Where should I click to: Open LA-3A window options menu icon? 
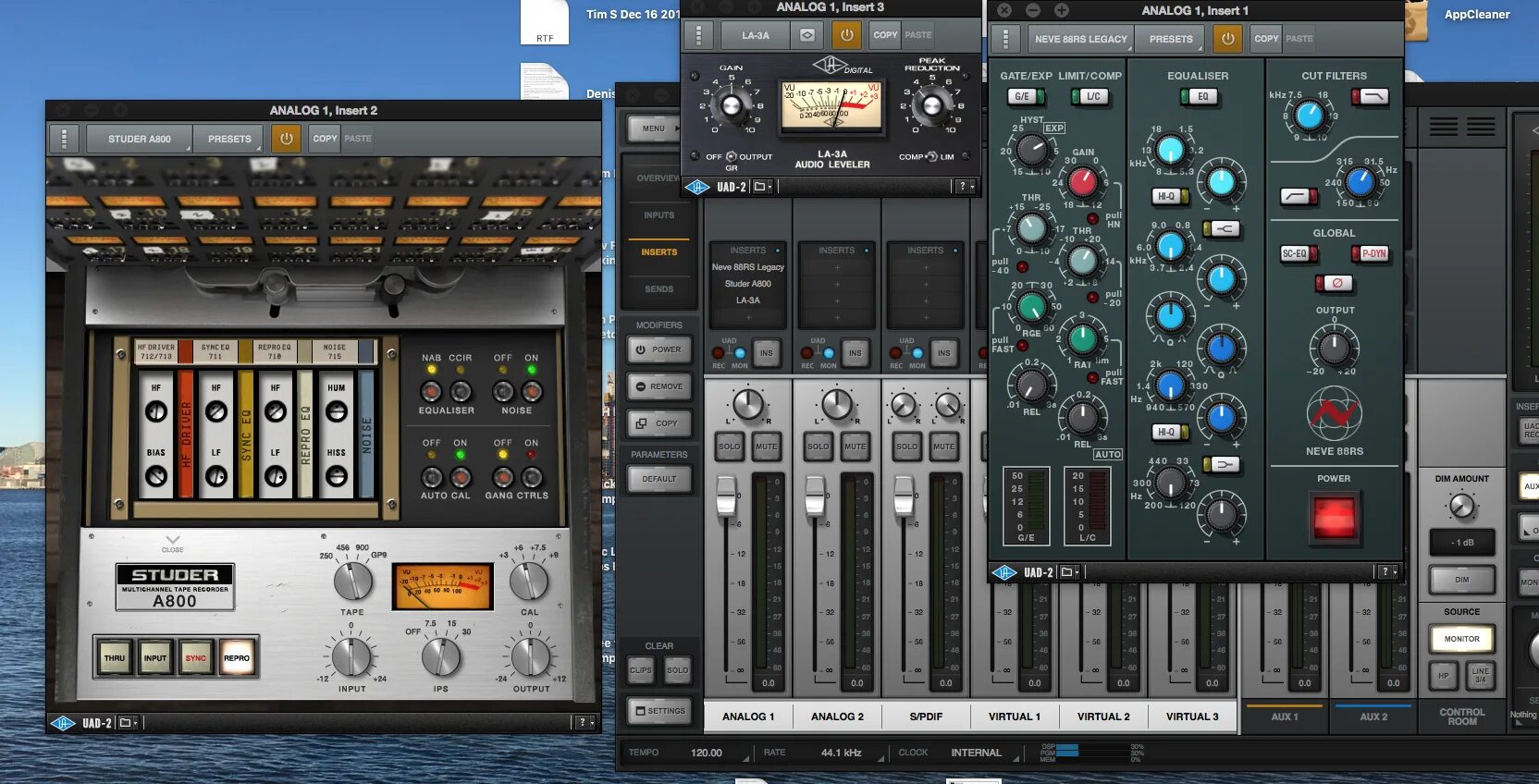pos(698,35)
